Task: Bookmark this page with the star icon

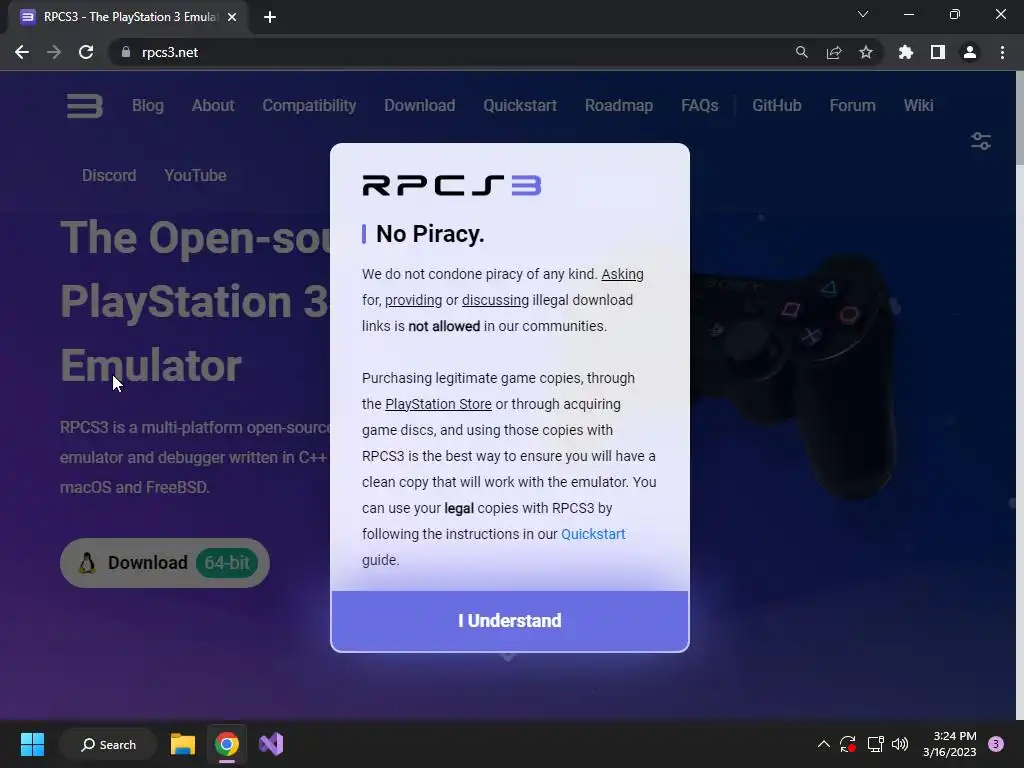Action: point(866,52)
